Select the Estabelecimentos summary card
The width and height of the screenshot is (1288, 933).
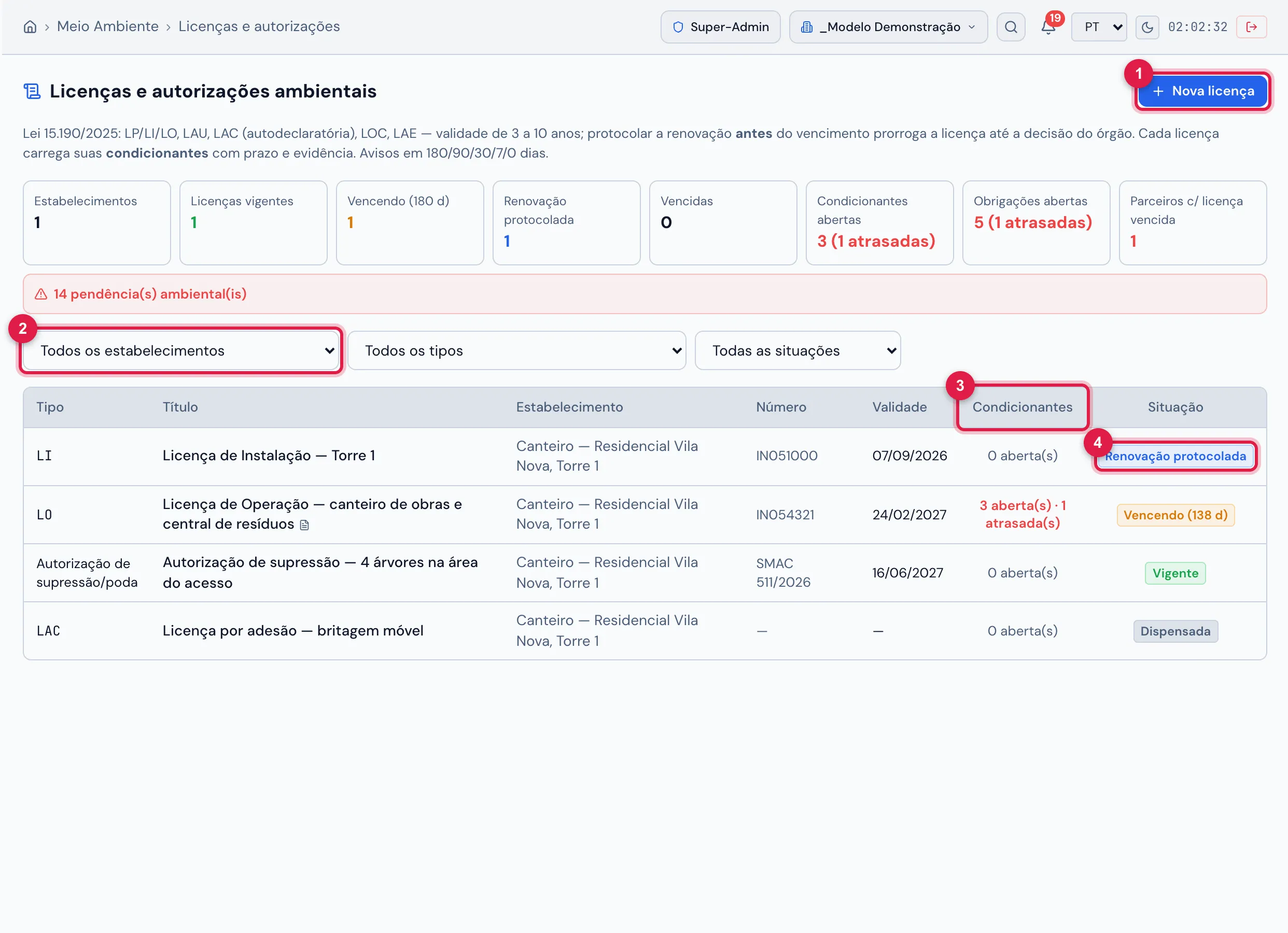pyautogui.click(x=96, y=222)
